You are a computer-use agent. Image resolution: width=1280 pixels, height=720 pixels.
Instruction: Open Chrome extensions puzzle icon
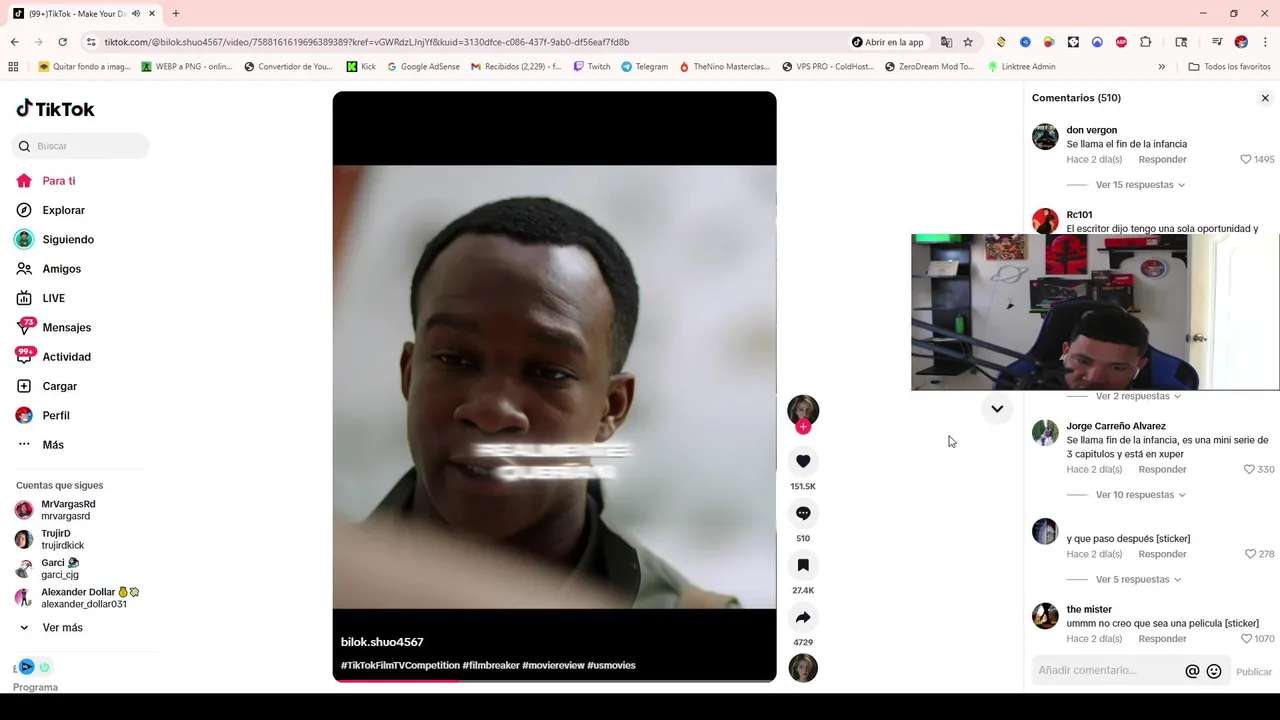[1146, 42]
